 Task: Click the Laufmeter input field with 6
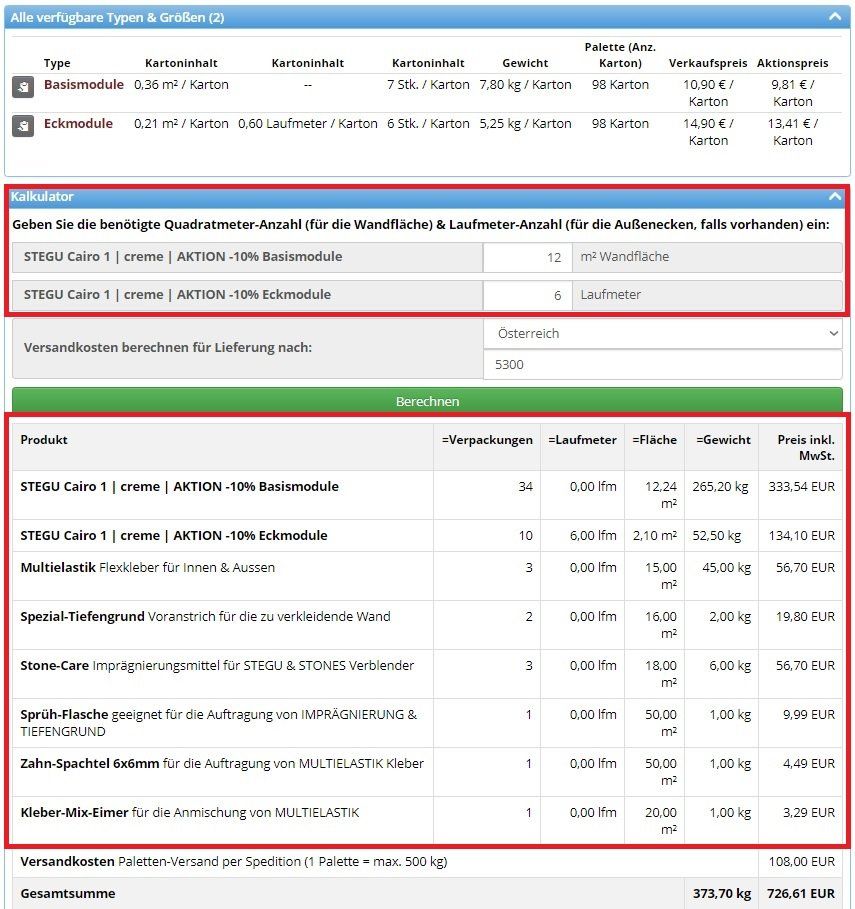527,295
